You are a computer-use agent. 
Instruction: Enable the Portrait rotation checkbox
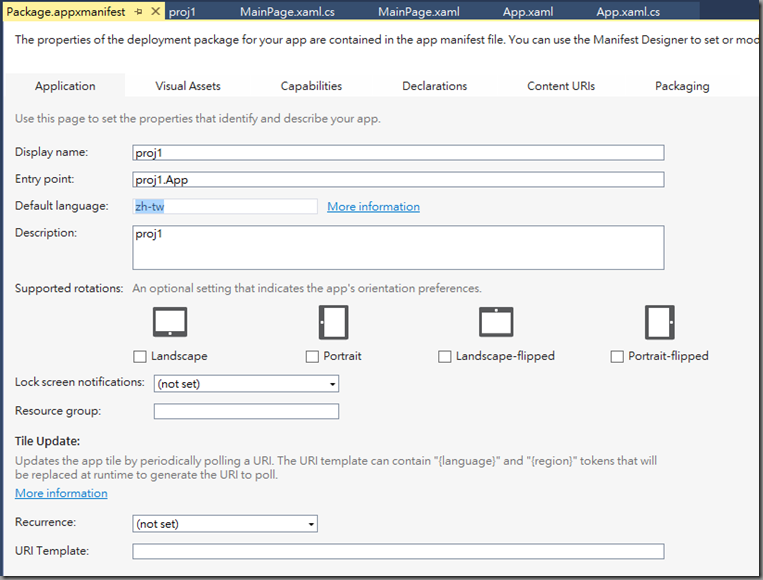point(312,357)
